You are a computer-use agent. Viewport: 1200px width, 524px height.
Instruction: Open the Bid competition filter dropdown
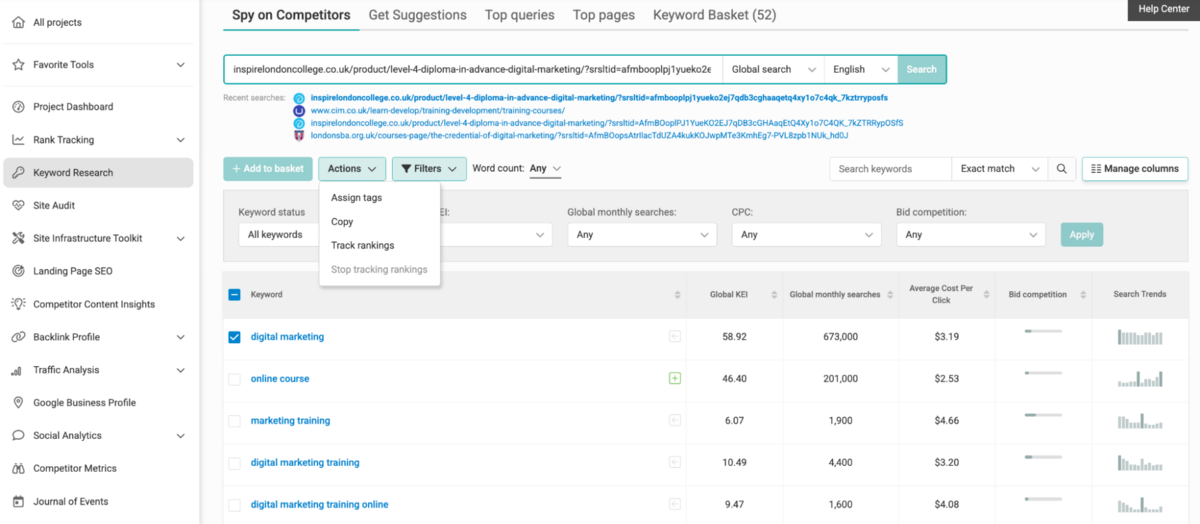point(971,235)
